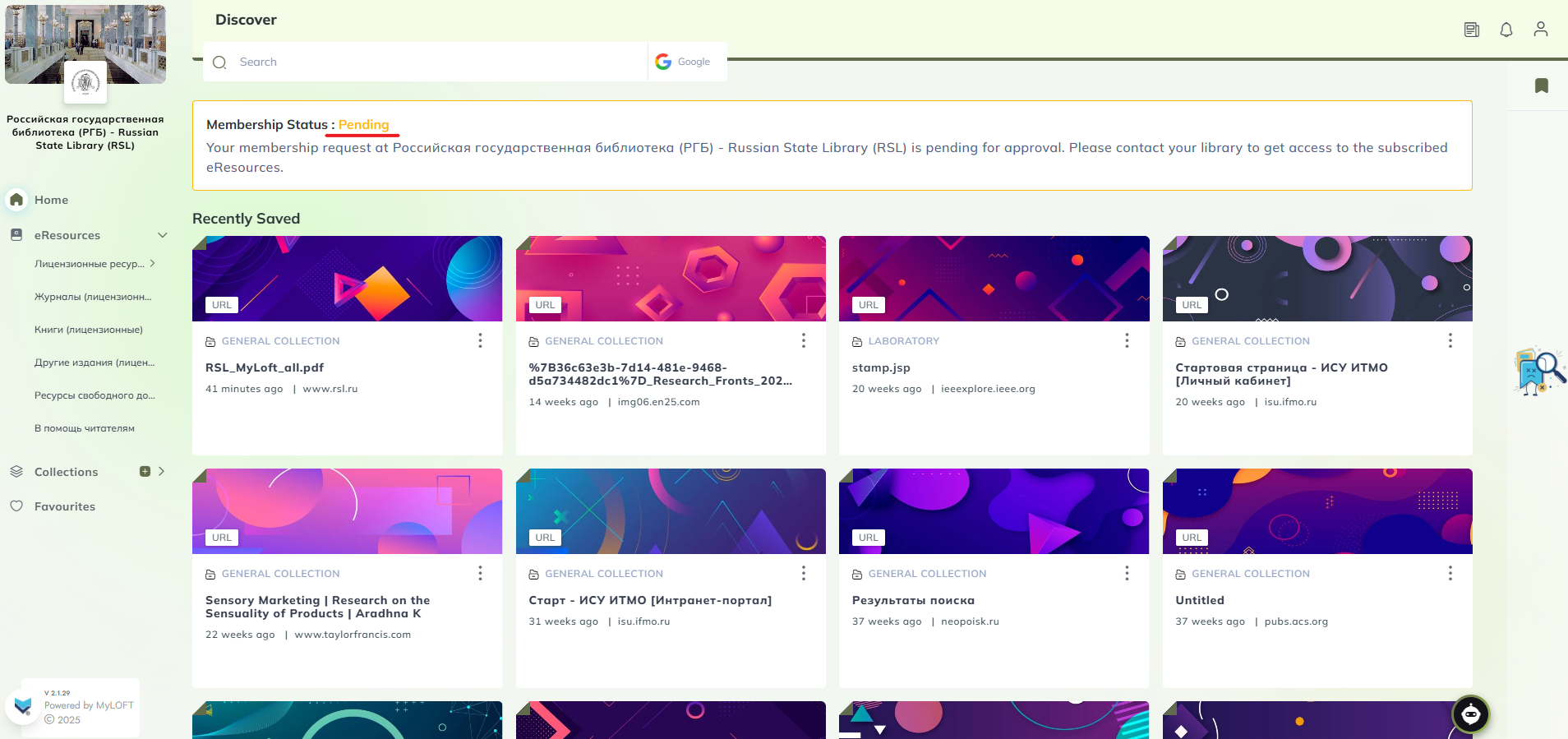Click the MyLOFT logo icon in footer
The height and width of the screenshot is (739, 1568).
click(x=23, y=705)
